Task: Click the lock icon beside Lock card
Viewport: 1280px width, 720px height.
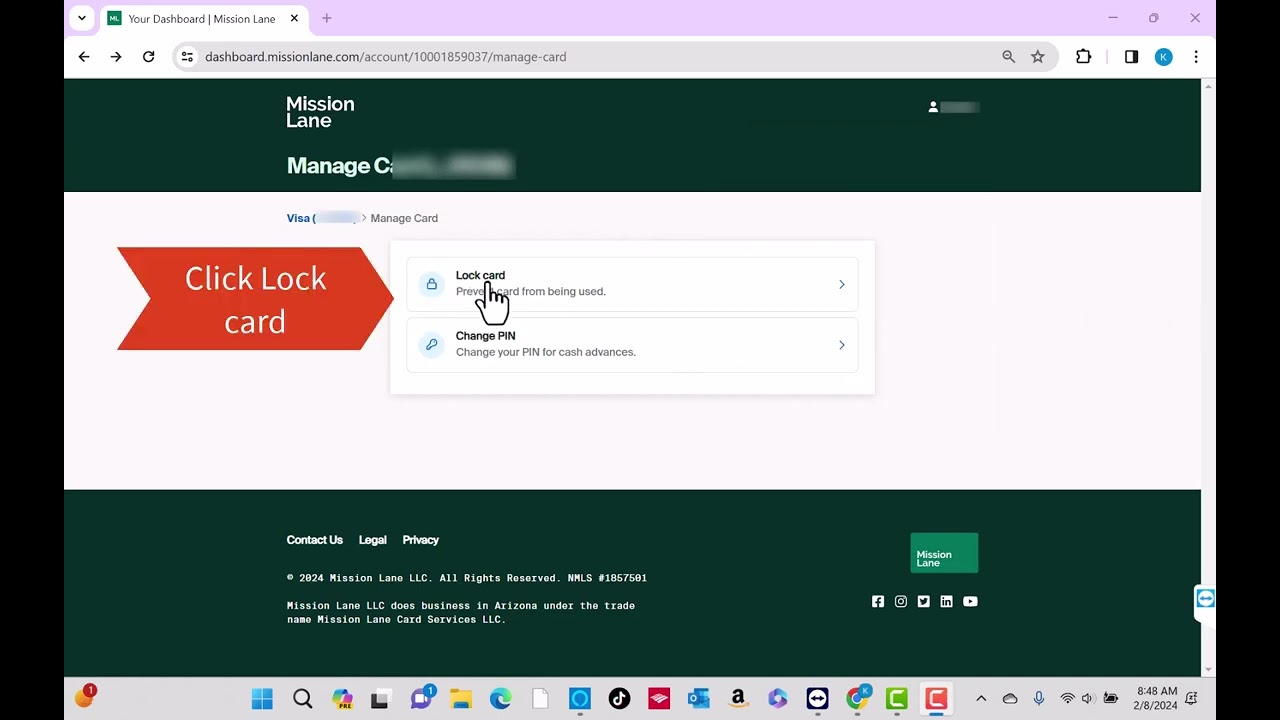Action: [x=431, y=284]
